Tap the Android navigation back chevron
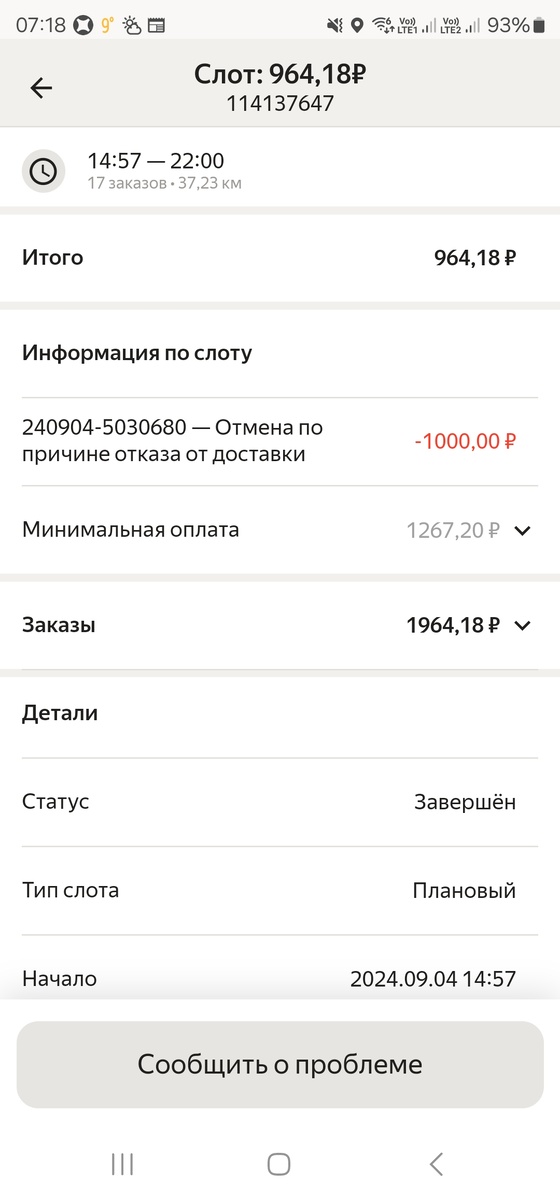Screen dimensions: 560x1200 point(436,1163)
